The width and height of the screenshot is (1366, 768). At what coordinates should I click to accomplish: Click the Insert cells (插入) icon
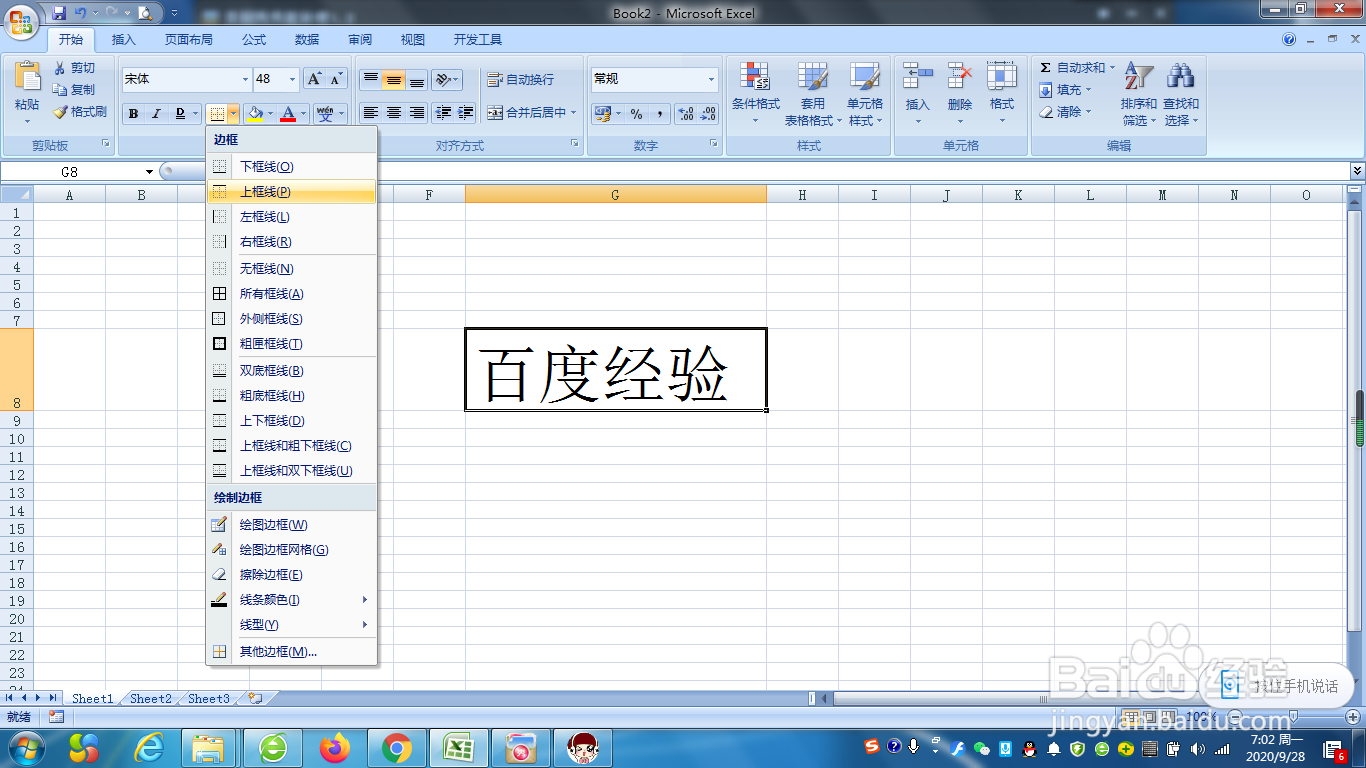coord(918,76)
